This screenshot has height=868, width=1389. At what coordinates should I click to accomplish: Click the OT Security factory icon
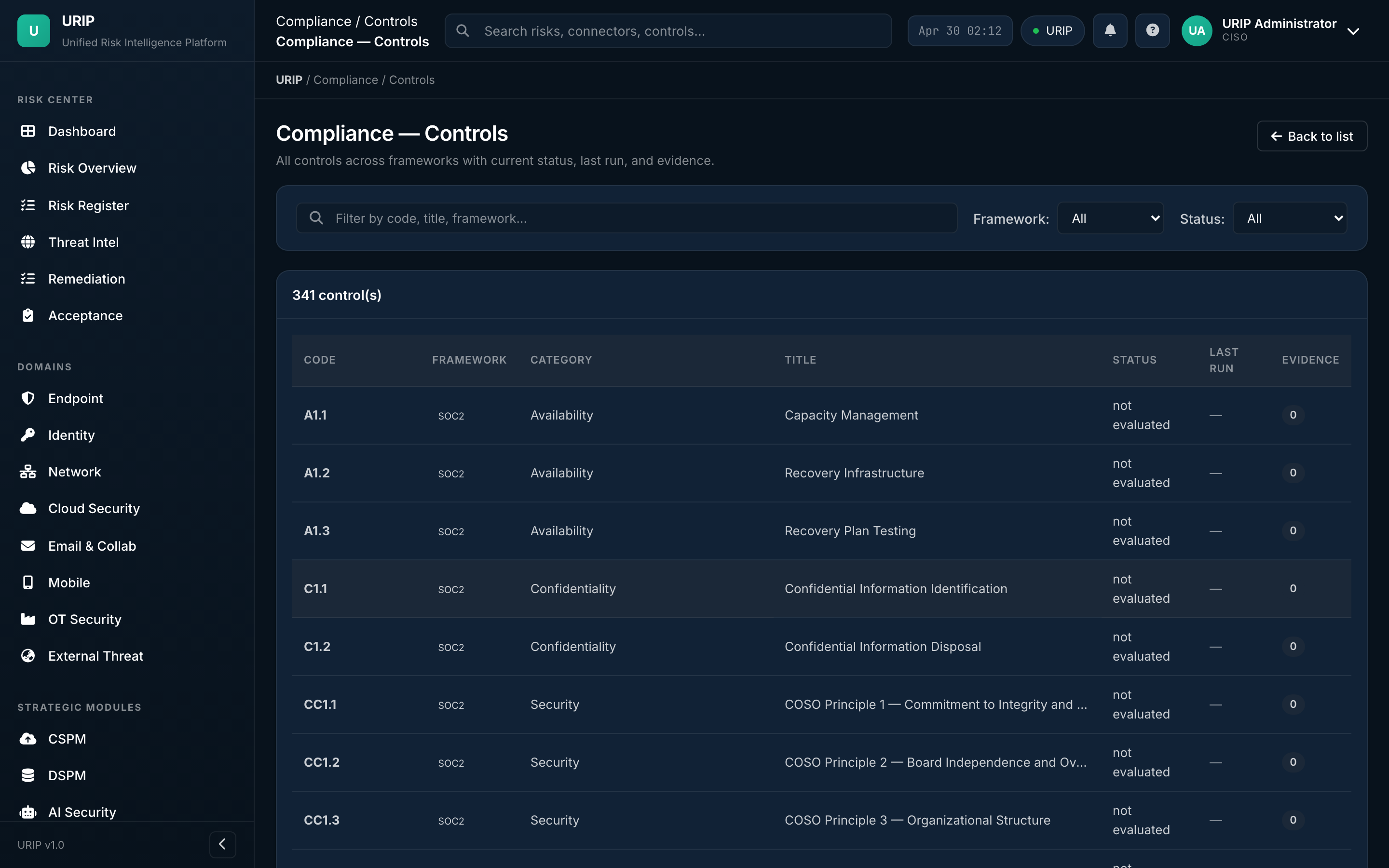pos(27,619)
